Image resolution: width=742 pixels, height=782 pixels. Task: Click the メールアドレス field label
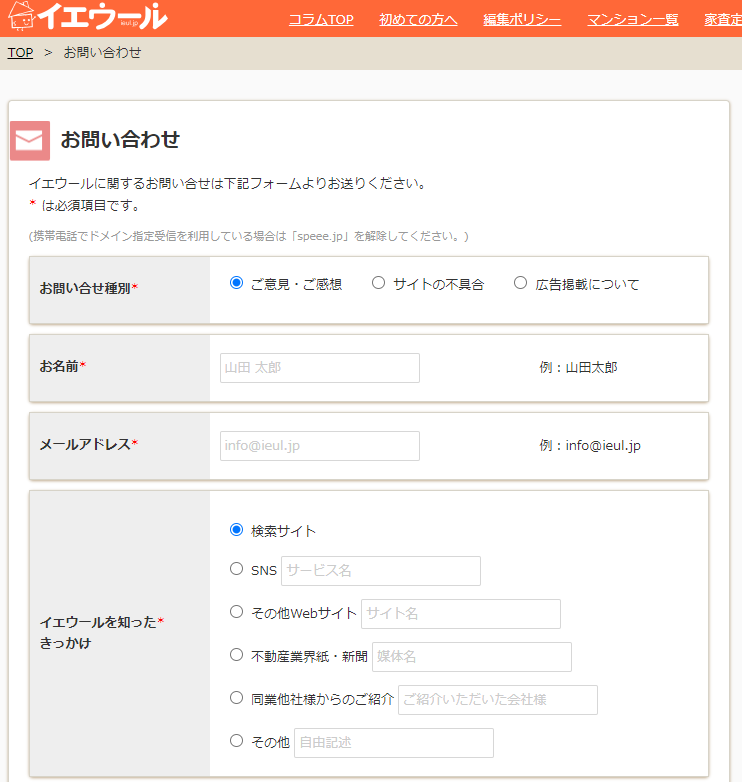coord(88,444)
